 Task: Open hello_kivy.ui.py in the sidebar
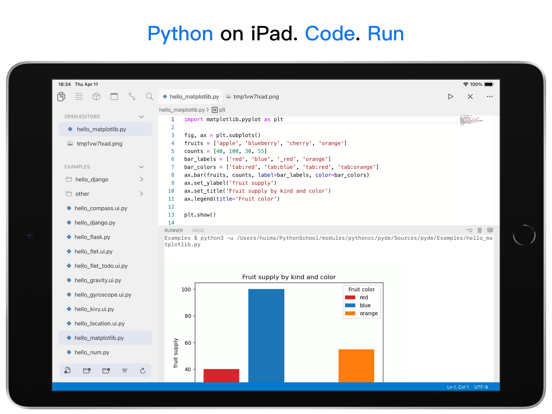click(94, 309)
